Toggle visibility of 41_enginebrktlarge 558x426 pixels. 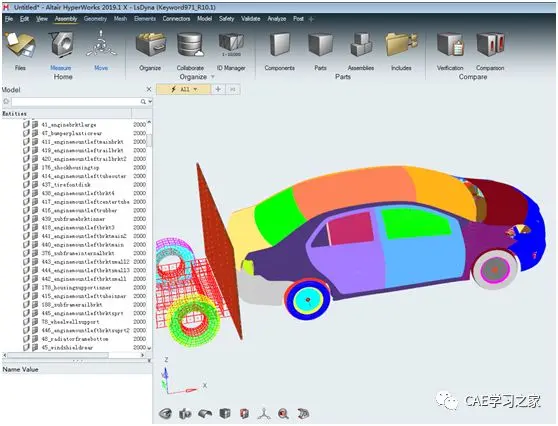[x=26, y=125]
